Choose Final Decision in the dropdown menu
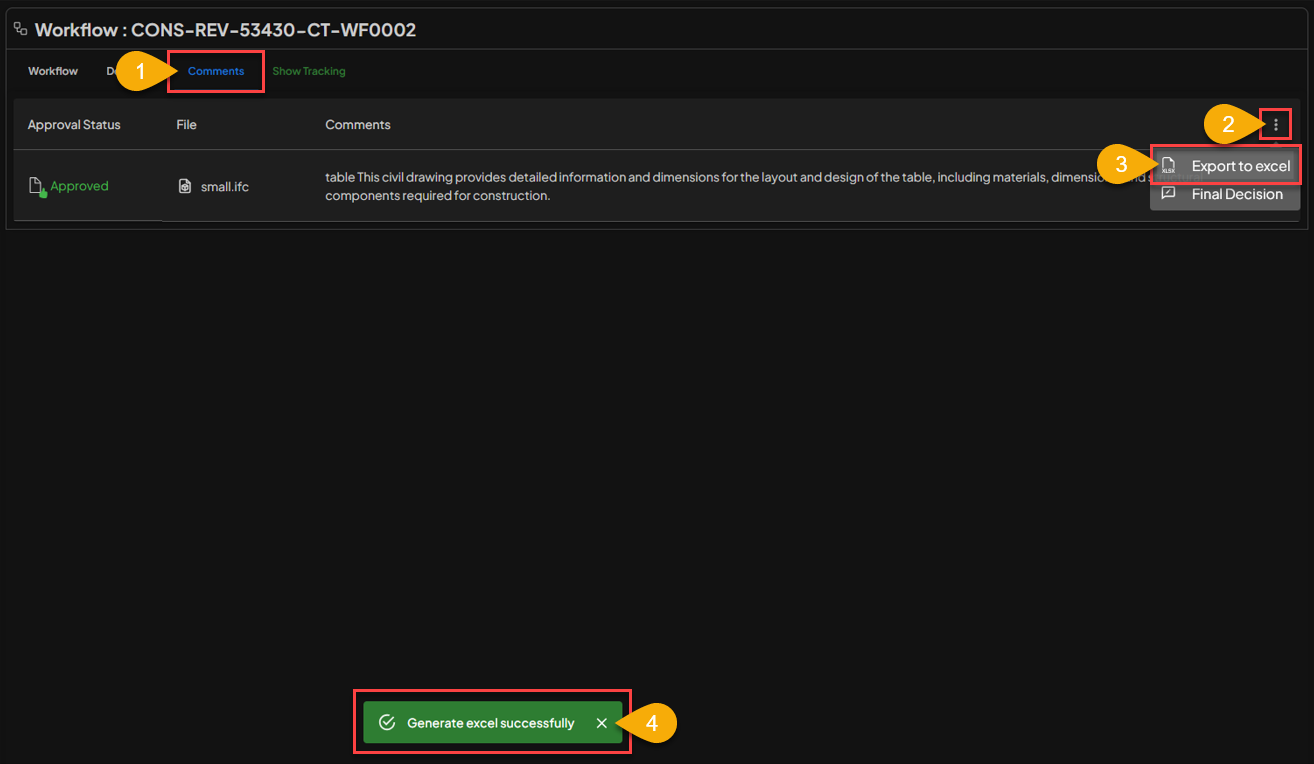 pos(1236,193)
